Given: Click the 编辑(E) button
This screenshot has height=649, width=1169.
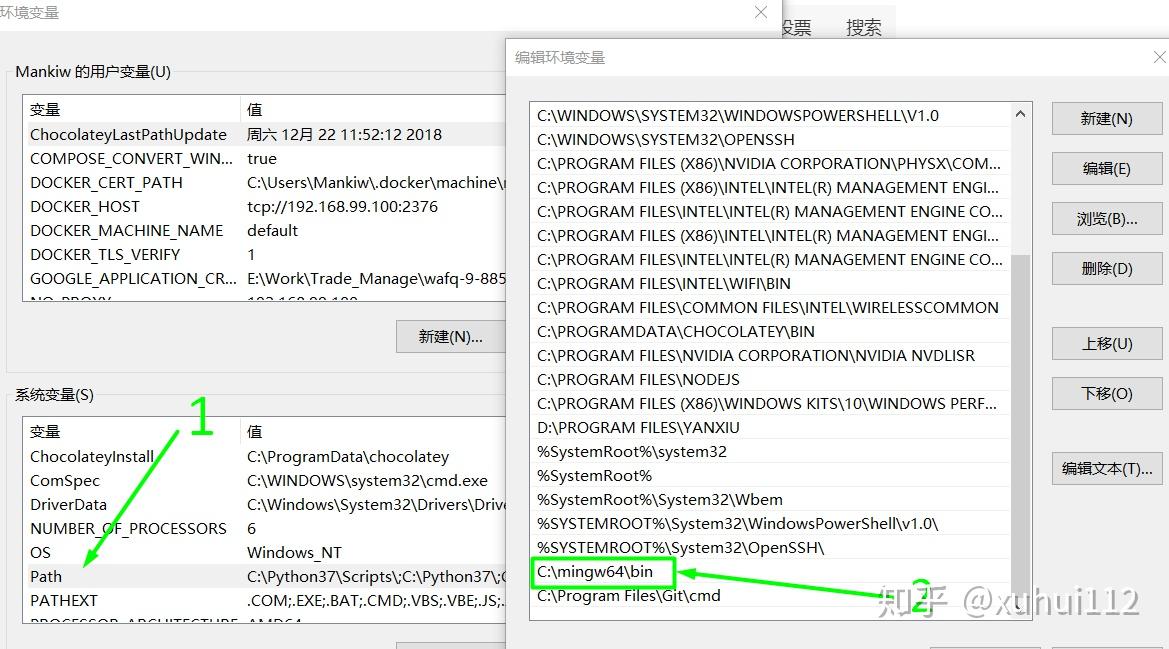Looking at the screenshot, I should tap(1106, 168).
